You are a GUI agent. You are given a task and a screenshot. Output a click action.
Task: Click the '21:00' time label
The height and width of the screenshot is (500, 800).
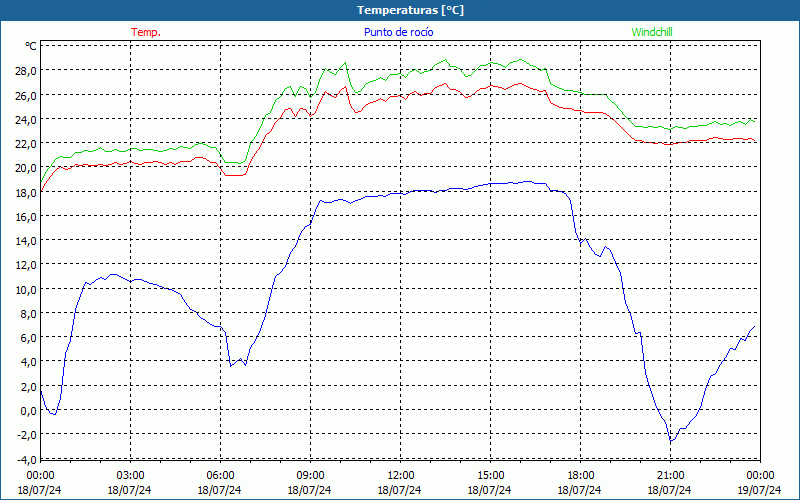click(670, 476)
